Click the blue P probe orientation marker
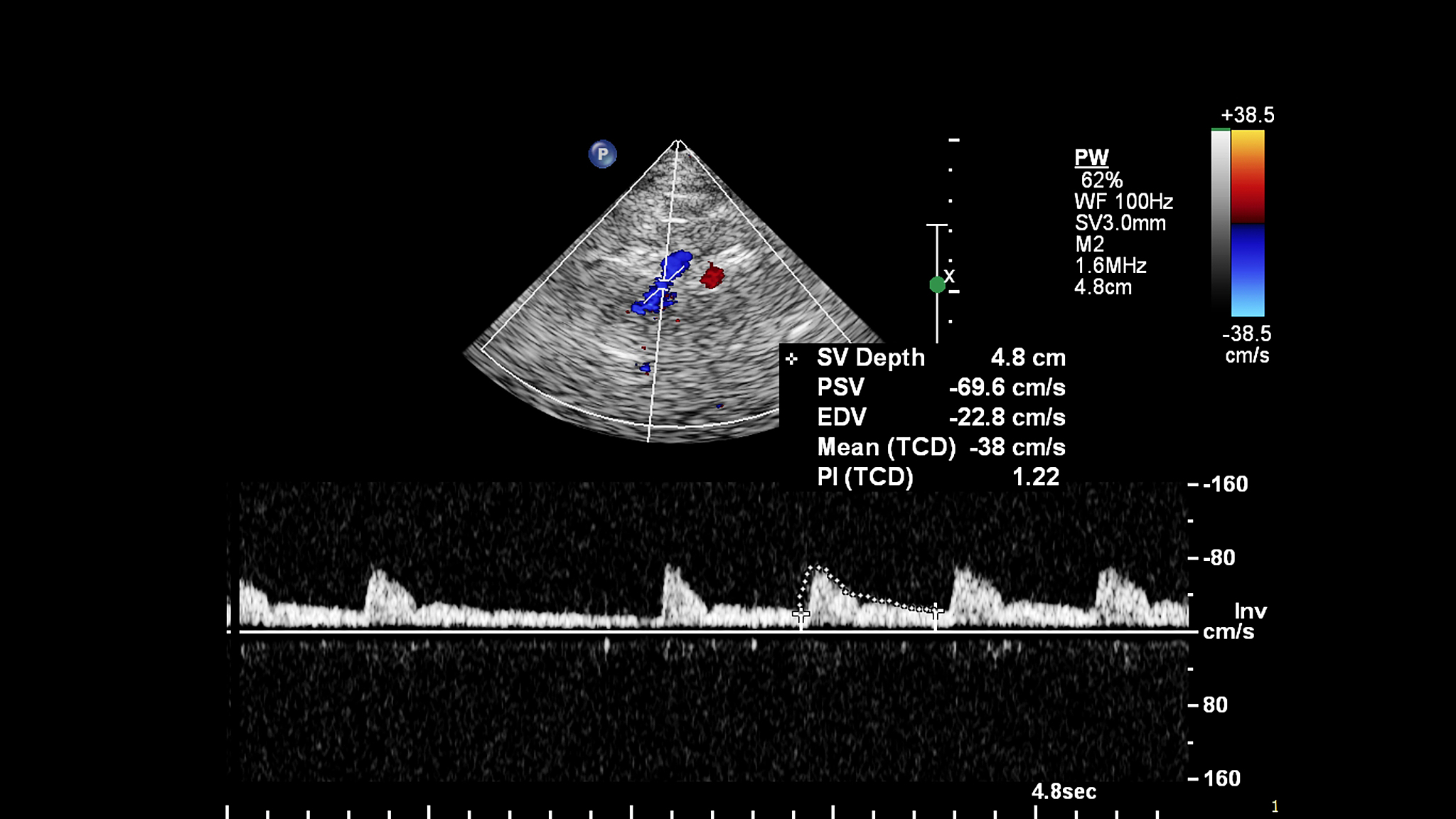The image size is (1456, 819). coord(602,154)
